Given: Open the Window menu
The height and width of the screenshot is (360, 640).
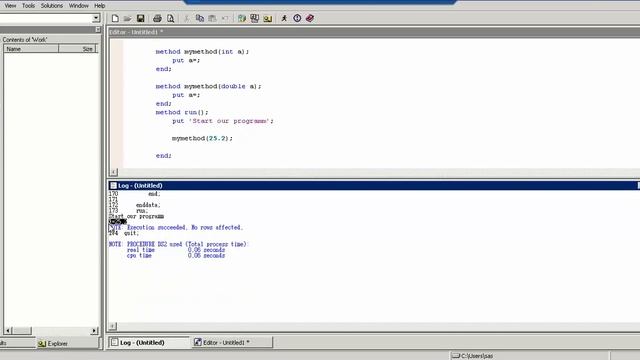Looking at the screenshot, I should coord(78,6).
